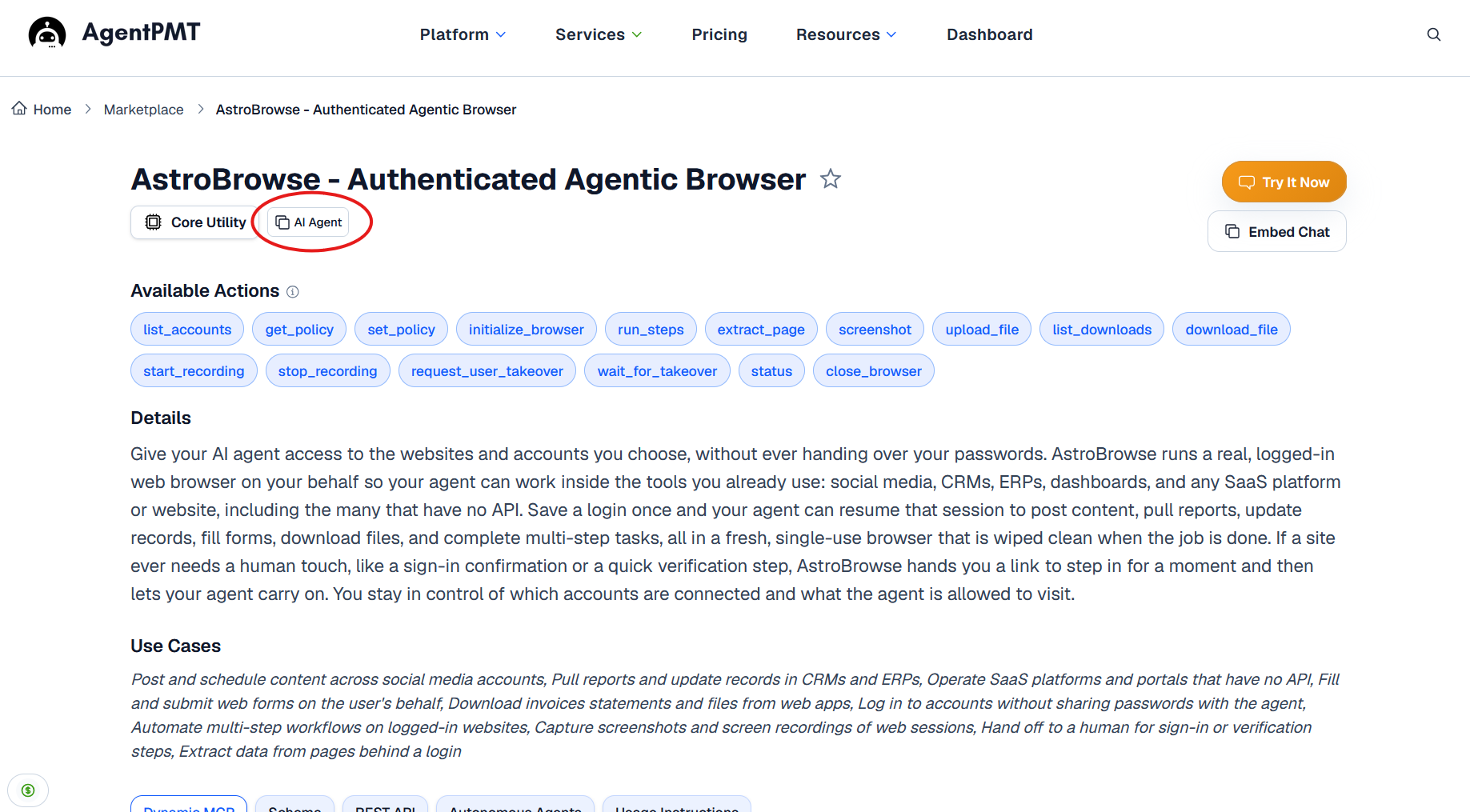Go to Dashboard
The height and width of the screenshot is (812, 1470).
[990, 34]
